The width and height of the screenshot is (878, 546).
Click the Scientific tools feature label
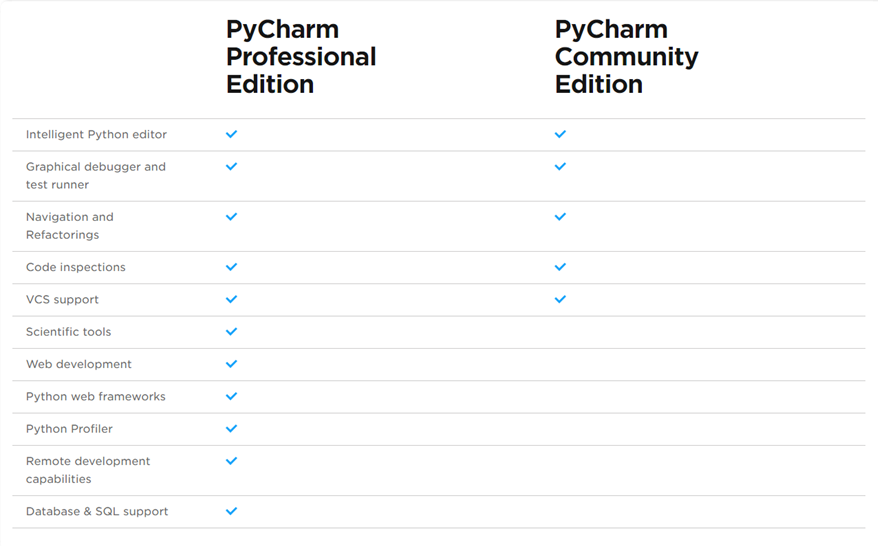point(68,332)
